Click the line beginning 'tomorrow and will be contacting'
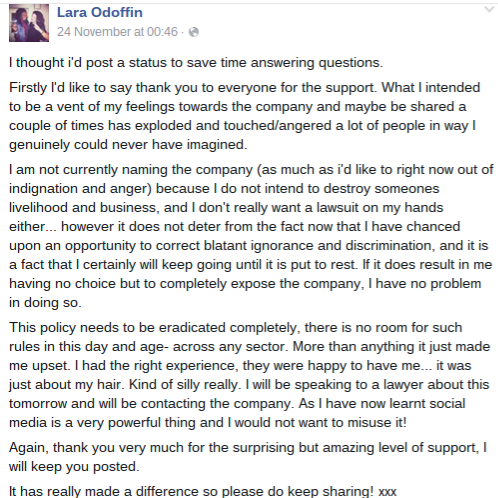 pos(237,404)
